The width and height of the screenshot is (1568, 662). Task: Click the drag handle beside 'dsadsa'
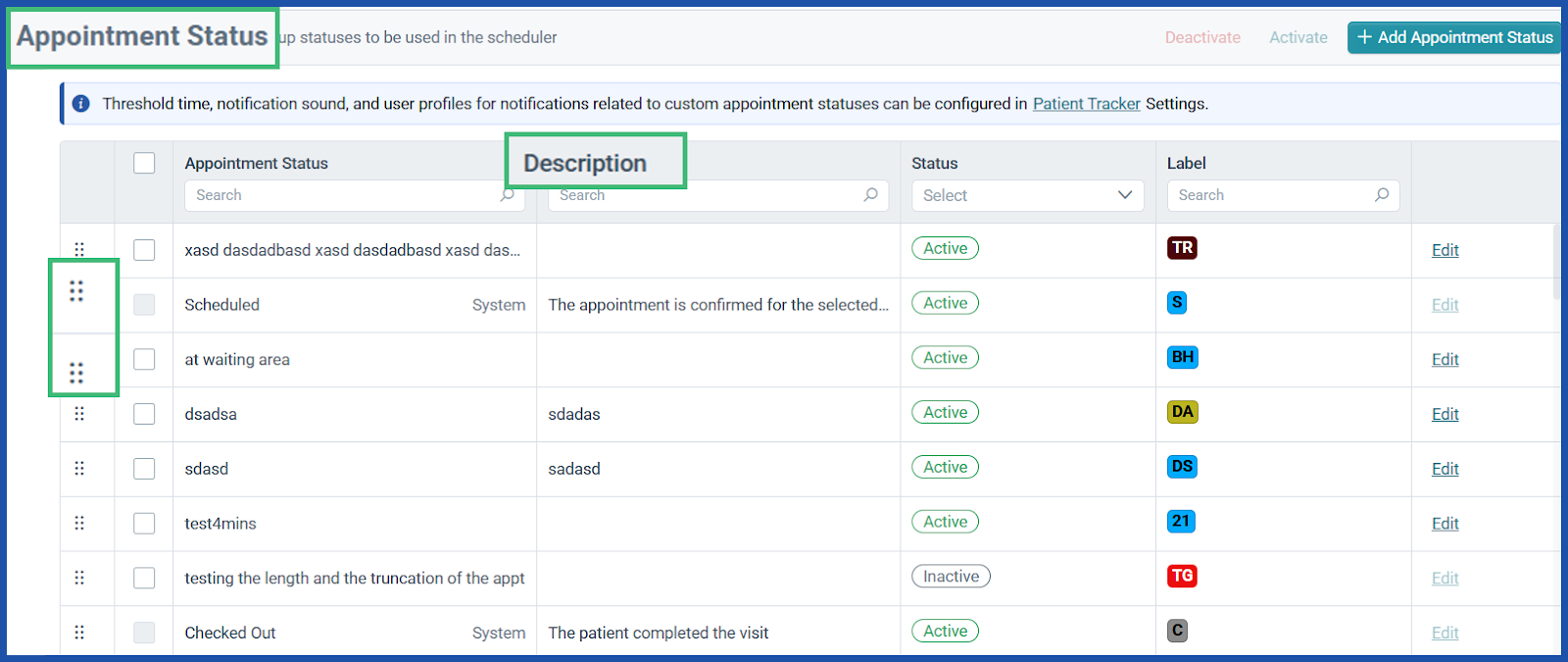79,413
